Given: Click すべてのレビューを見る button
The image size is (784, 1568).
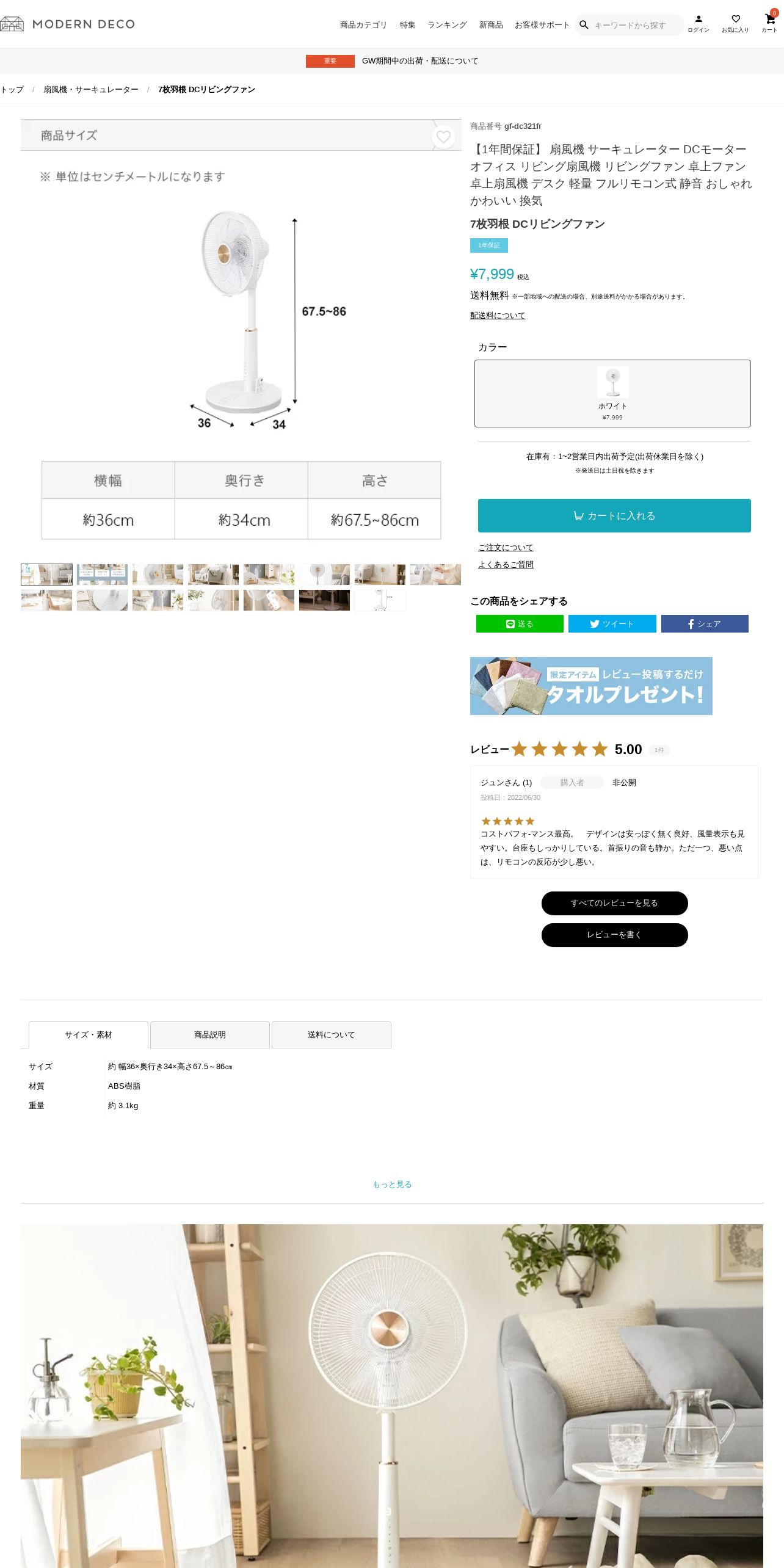Looking at the screenshot, I should point(614,903).
